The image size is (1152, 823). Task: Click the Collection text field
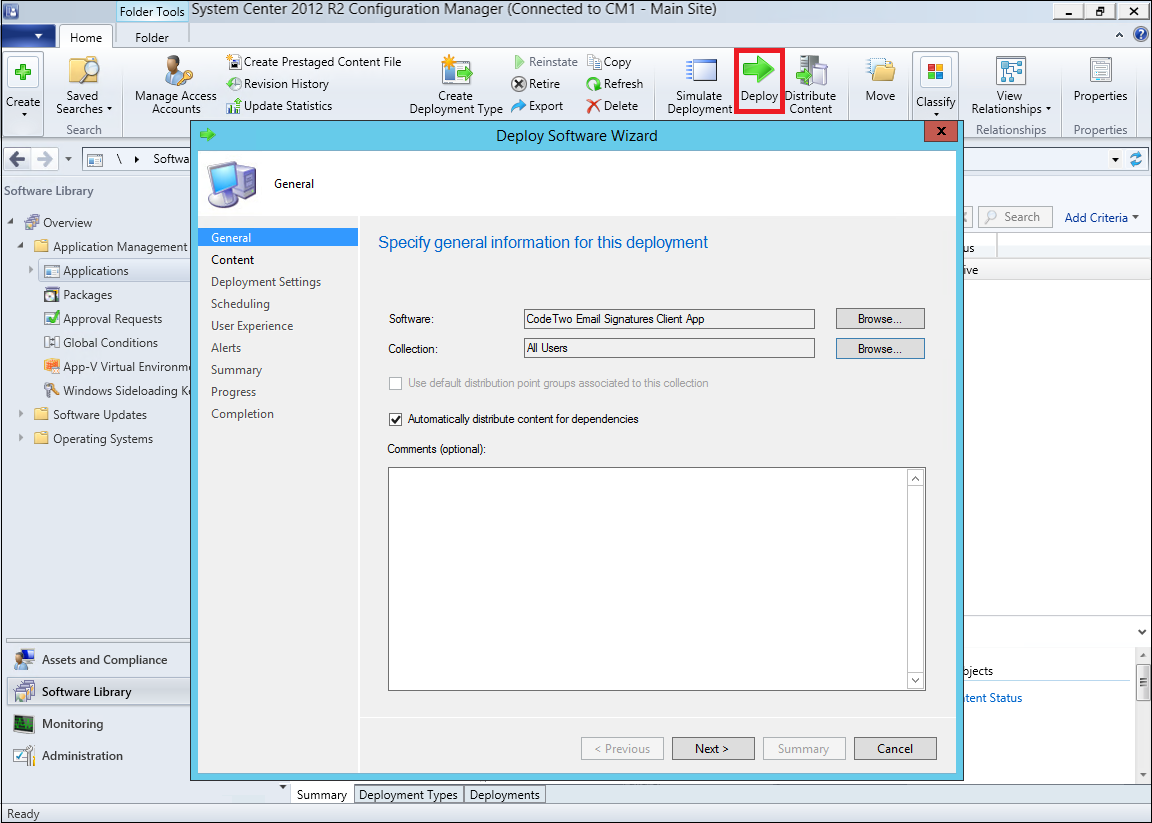pos(669,348)
